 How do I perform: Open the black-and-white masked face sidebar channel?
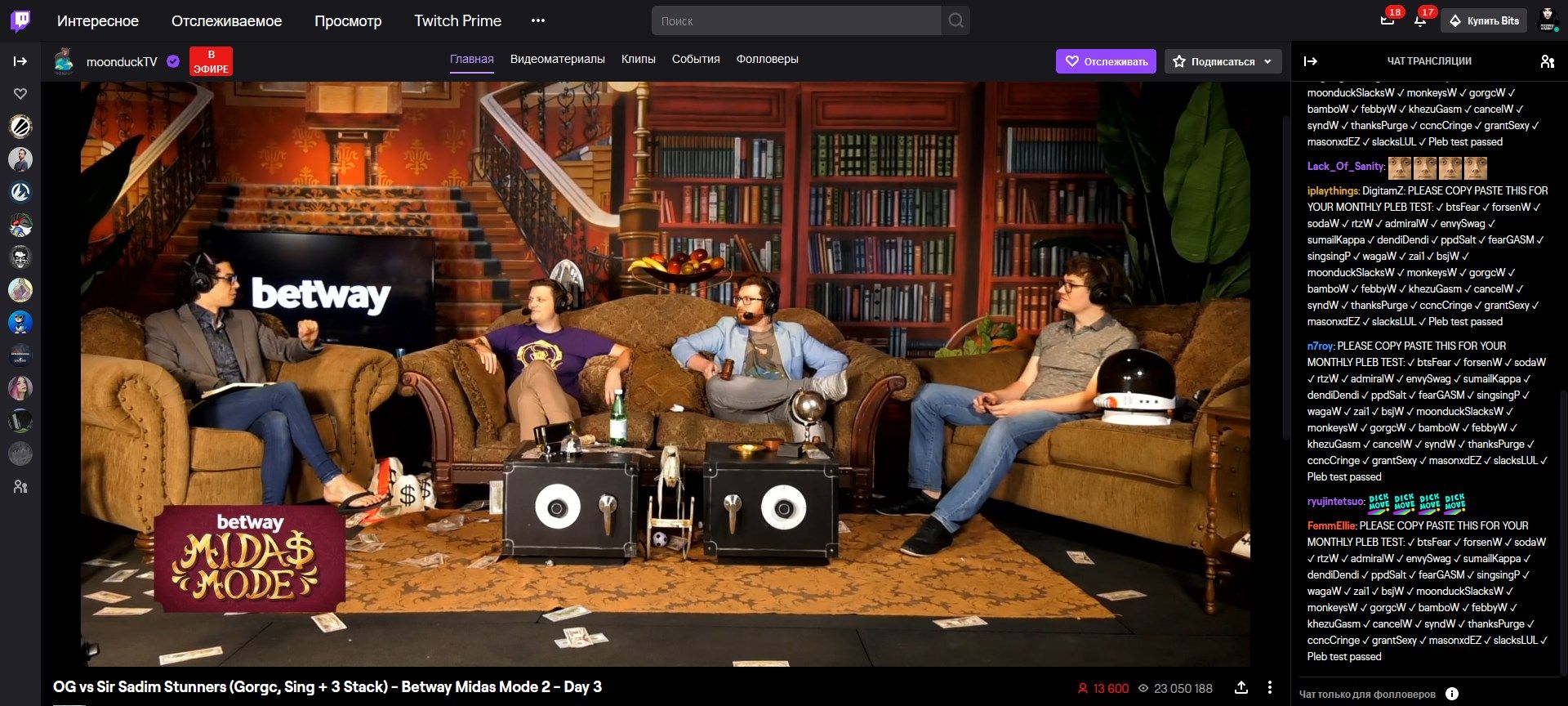20,257
